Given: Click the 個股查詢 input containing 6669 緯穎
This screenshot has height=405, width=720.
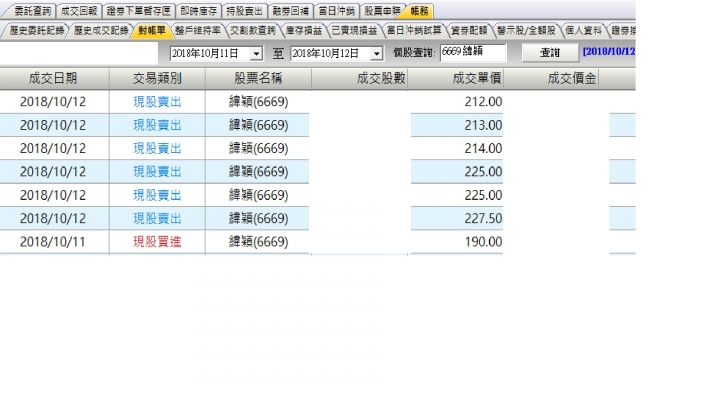Looking at the screenshot, I should pyautogui.click(x=473, y=52).
